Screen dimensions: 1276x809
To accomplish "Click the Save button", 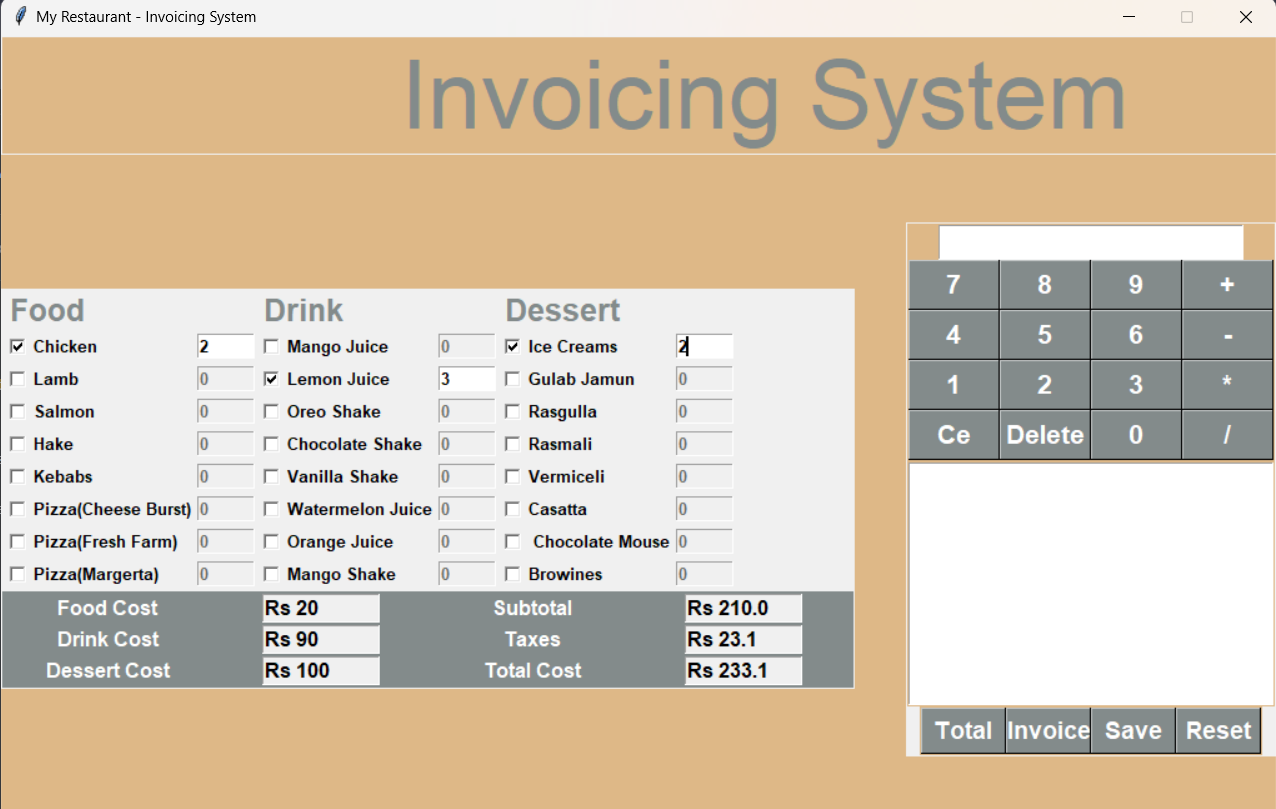I will click(1133, 731).
